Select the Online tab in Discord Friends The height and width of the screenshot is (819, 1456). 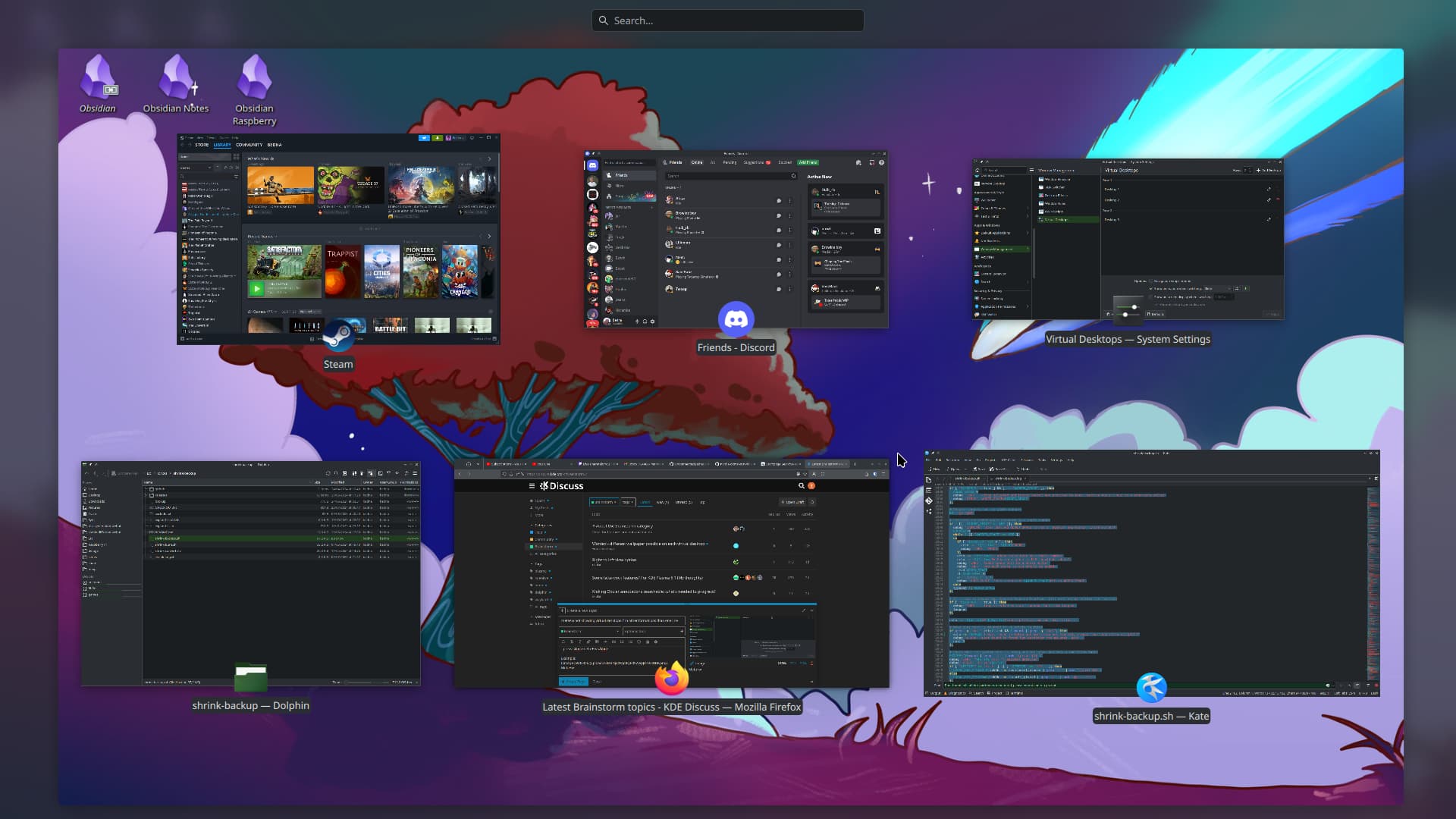(697, 162)
